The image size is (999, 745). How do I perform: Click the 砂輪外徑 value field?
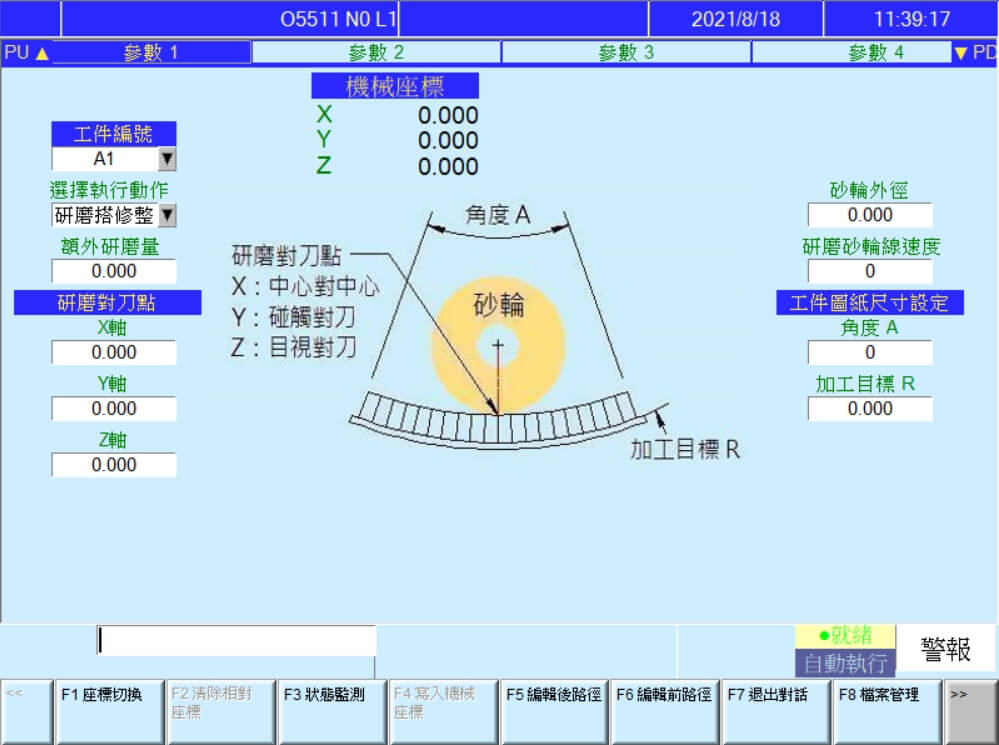coord(870,215)
